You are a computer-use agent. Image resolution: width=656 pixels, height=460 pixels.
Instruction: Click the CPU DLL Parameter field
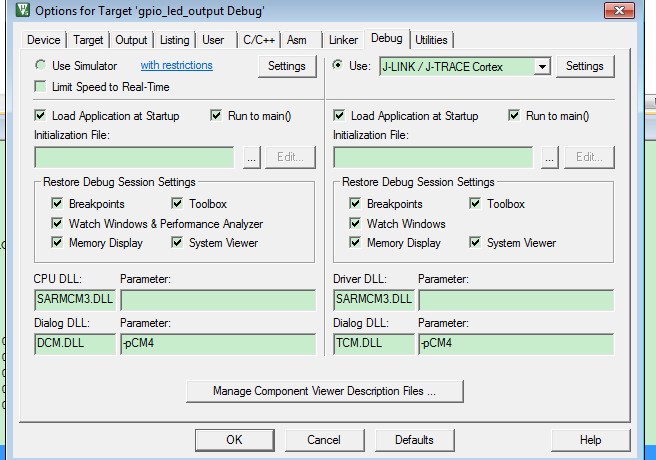tap(218, 300)
